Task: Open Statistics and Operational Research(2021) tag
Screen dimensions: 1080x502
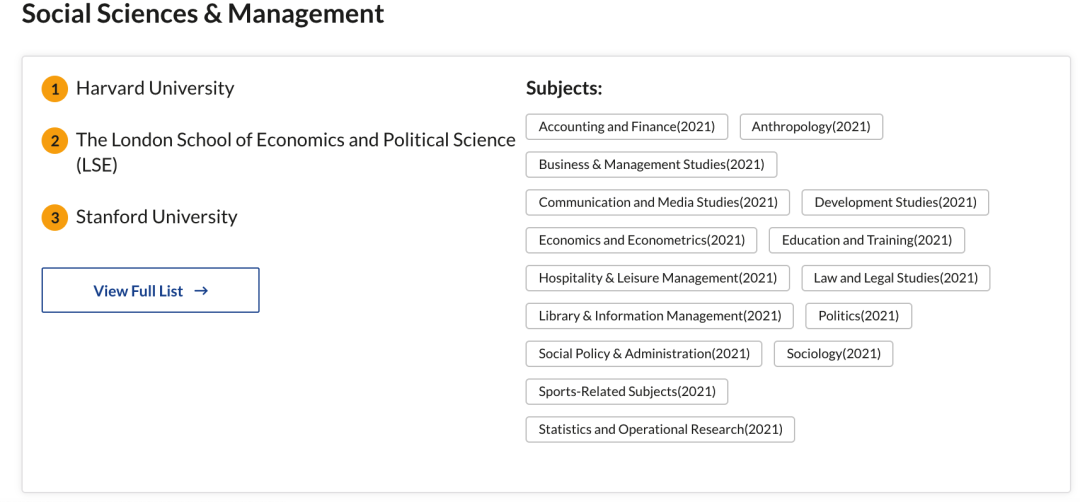Action: pyautogui.click(x=660, y=430)
